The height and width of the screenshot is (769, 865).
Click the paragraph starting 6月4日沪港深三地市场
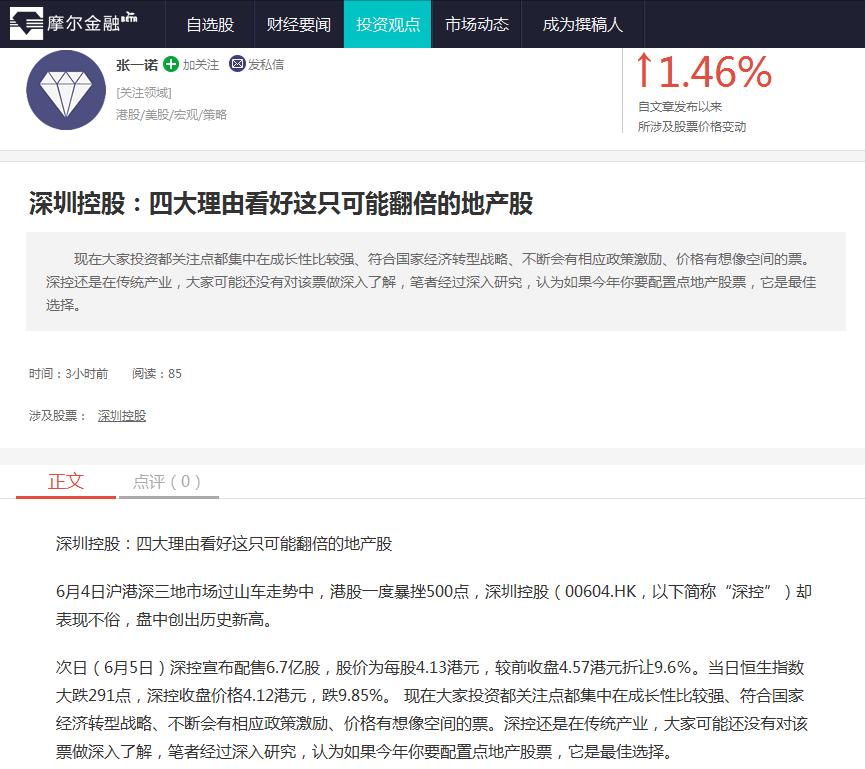tap(434, 606)
